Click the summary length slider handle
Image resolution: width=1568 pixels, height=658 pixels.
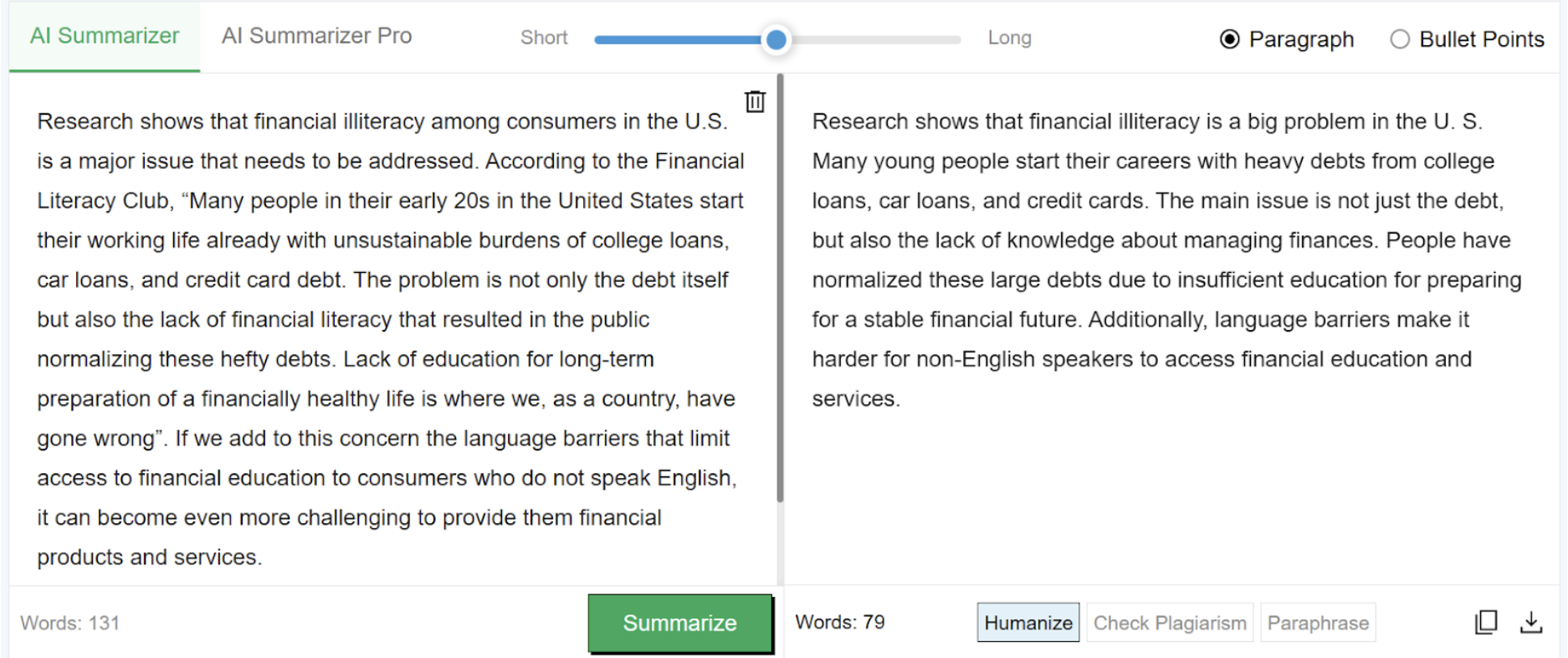[776, 39]
